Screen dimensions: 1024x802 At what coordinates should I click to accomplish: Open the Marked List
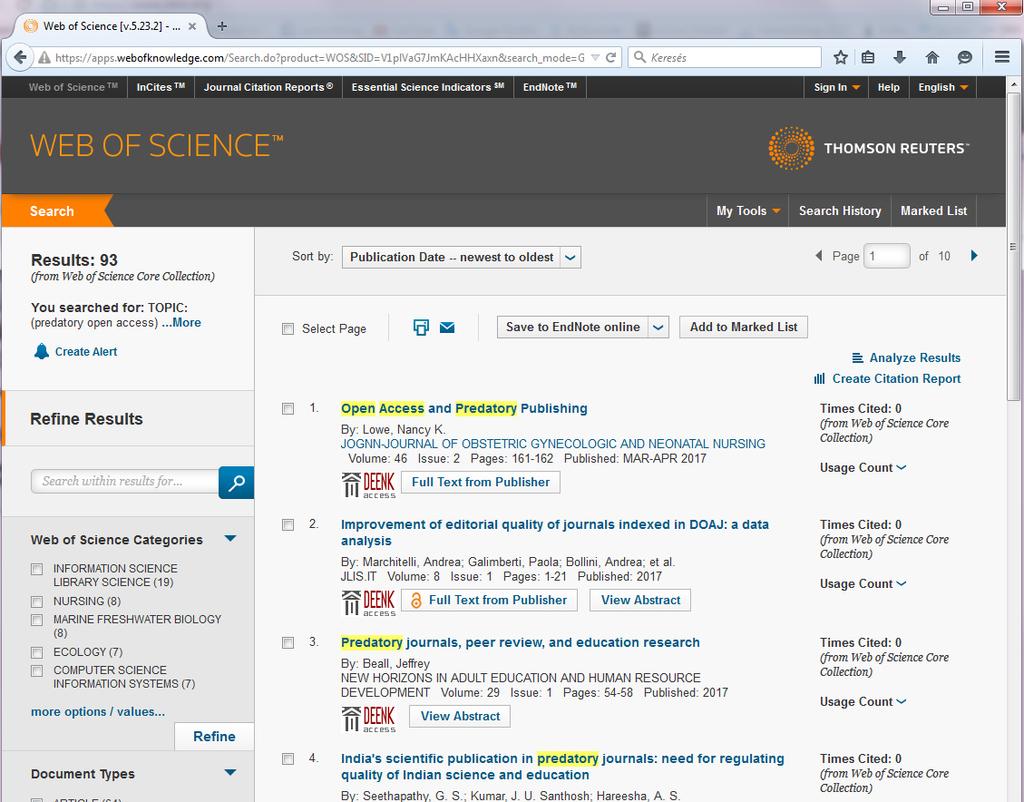coord(933,211)
